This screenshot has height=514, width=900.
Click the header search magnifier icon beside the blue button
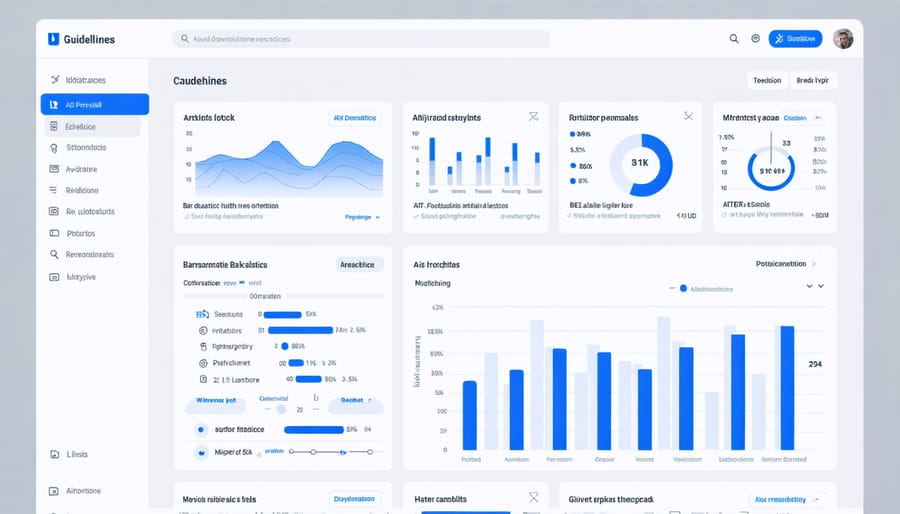734,38
